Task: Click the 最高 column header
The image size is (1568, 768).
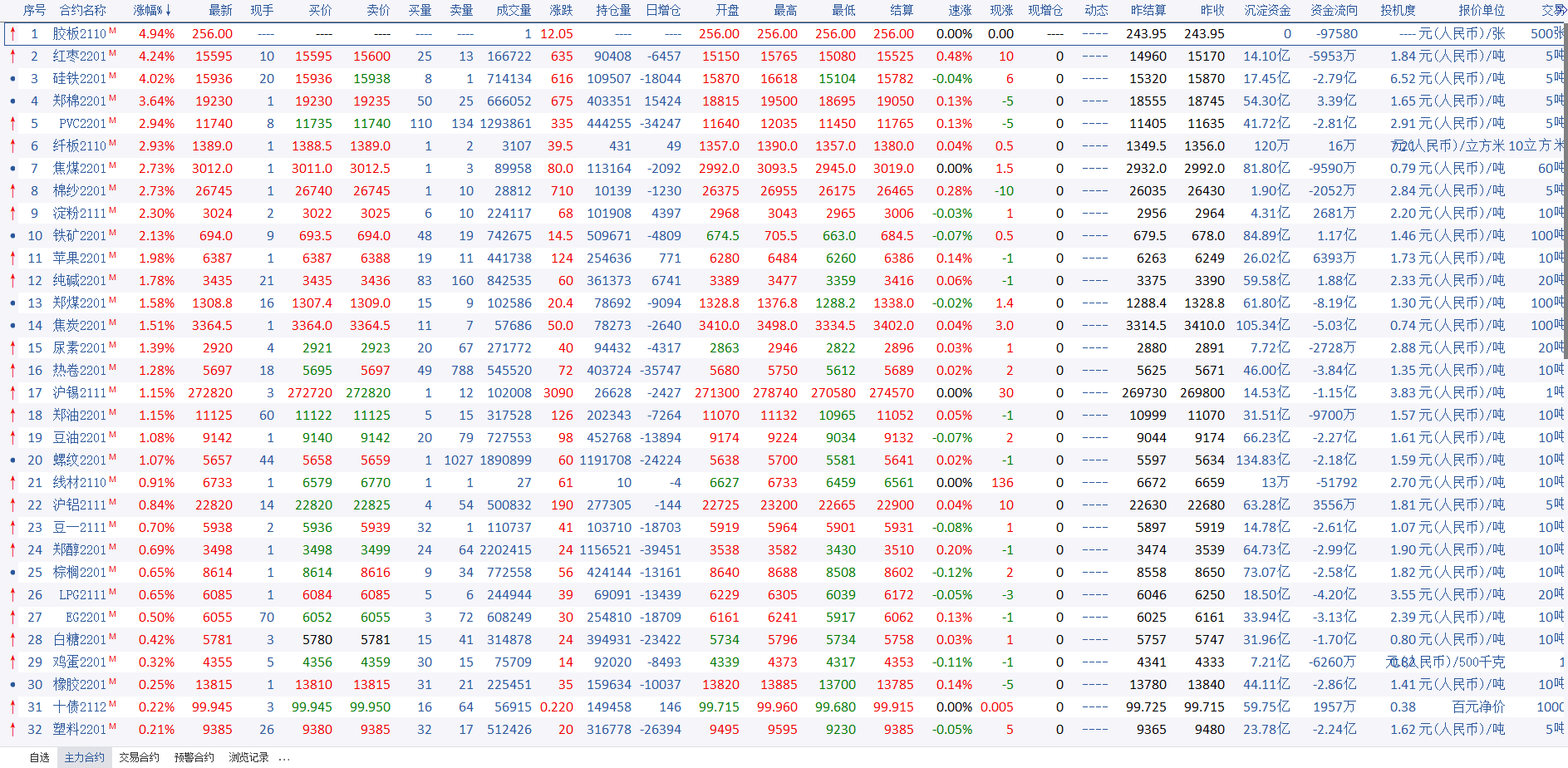Action: coord(785,11)
